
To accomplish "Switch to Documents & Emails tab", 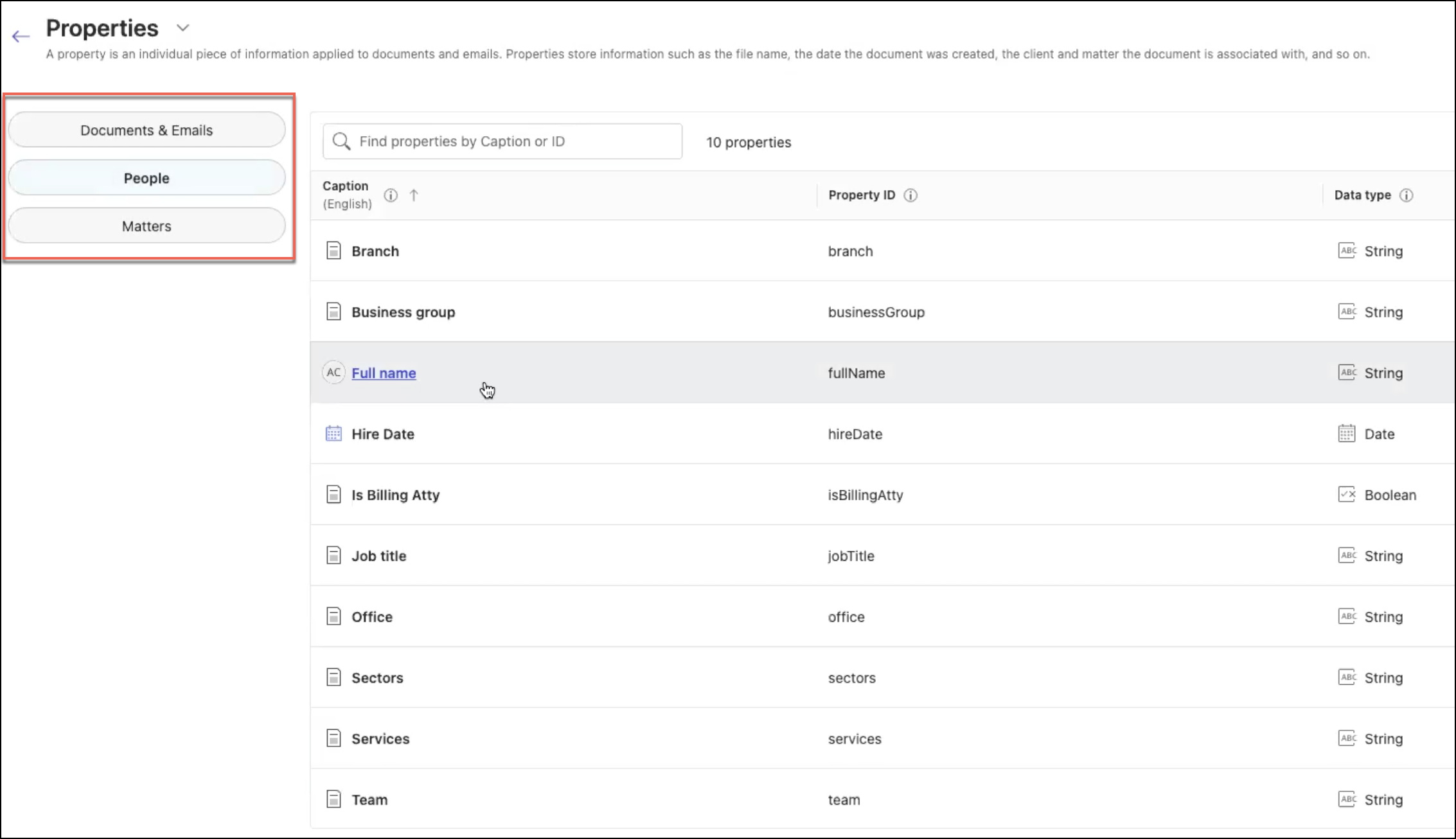I will [146, 130].
